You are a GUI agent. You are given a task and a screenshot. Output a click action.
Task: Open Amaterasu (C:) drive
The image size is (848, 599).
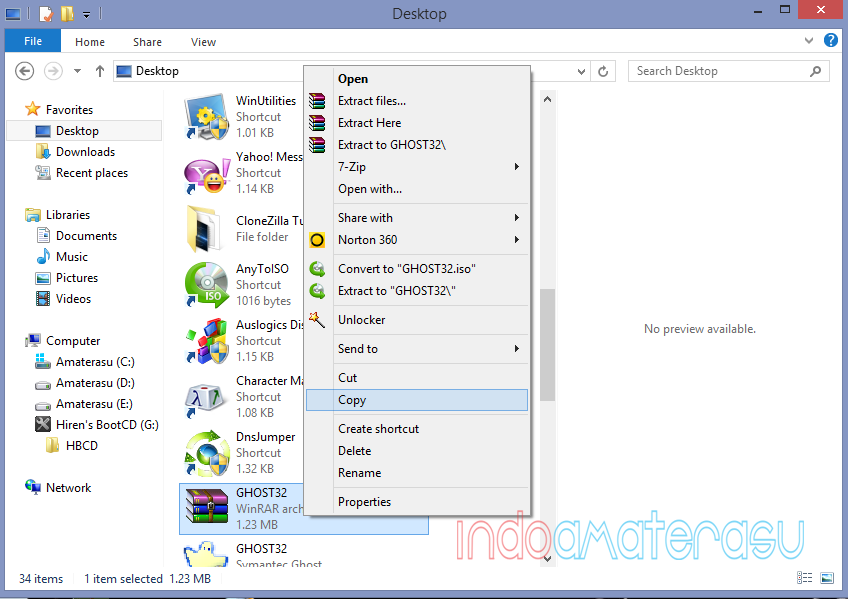95,362
